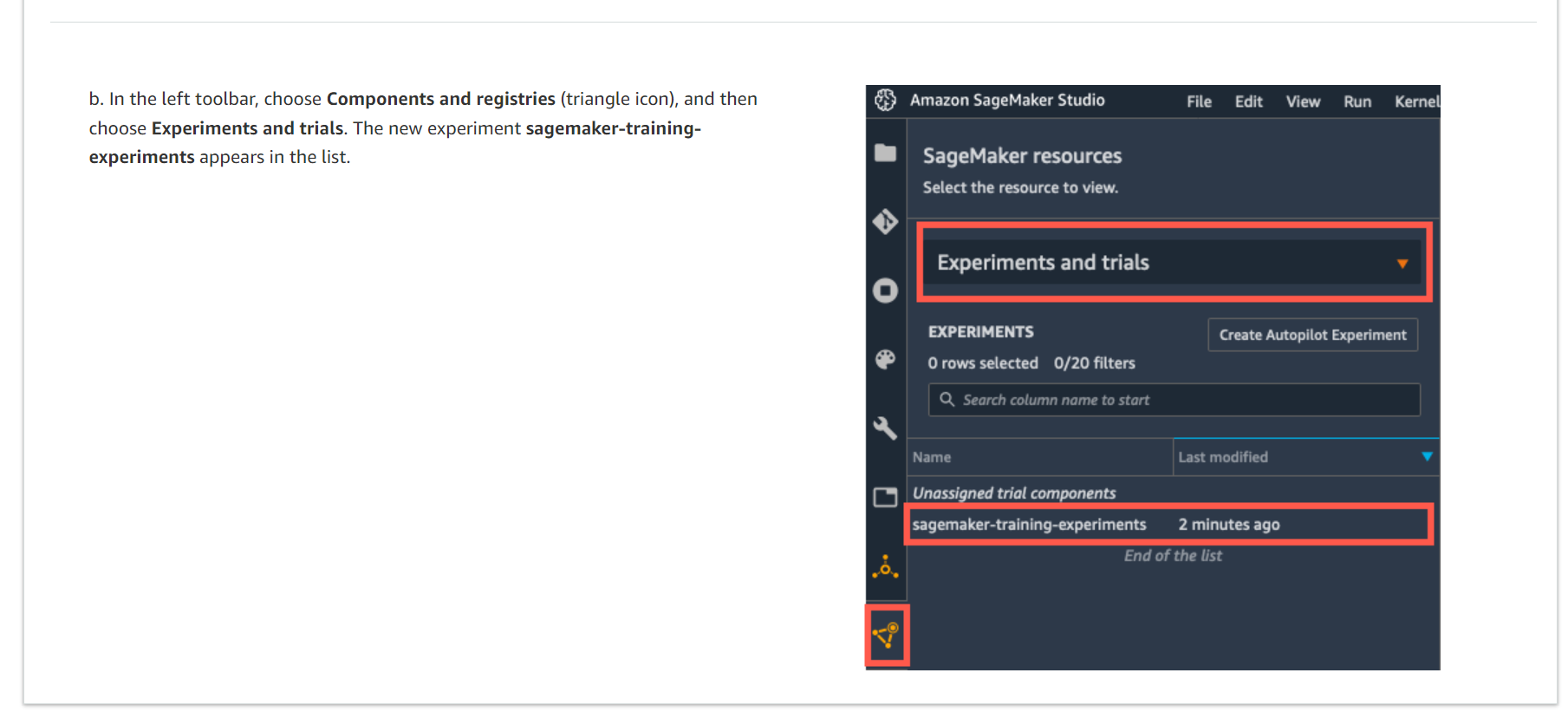Focus the Search column name field

(1174, 400)
